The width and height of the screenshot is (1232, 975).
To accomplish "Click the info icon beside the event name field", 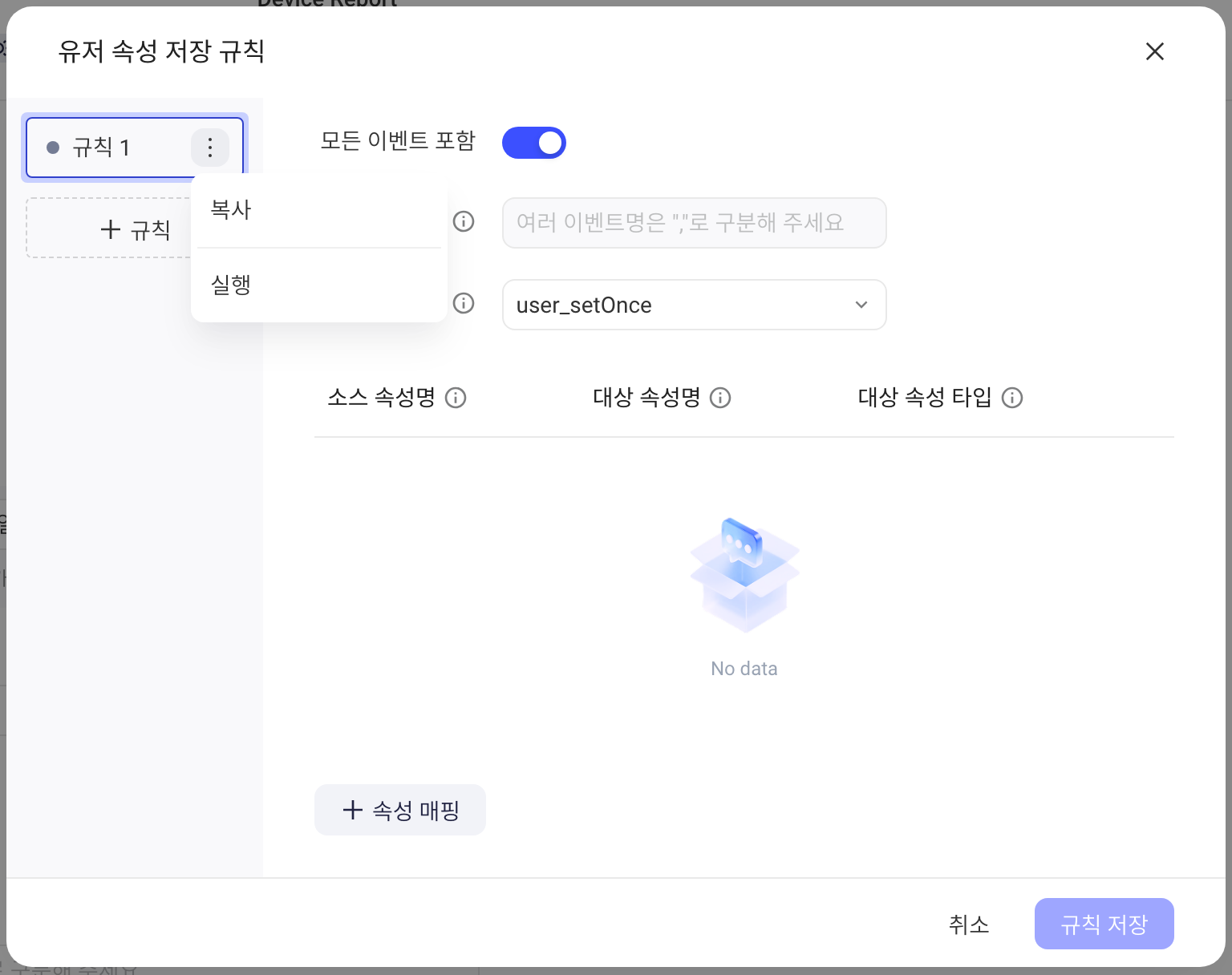I will (x=464, y=221).
